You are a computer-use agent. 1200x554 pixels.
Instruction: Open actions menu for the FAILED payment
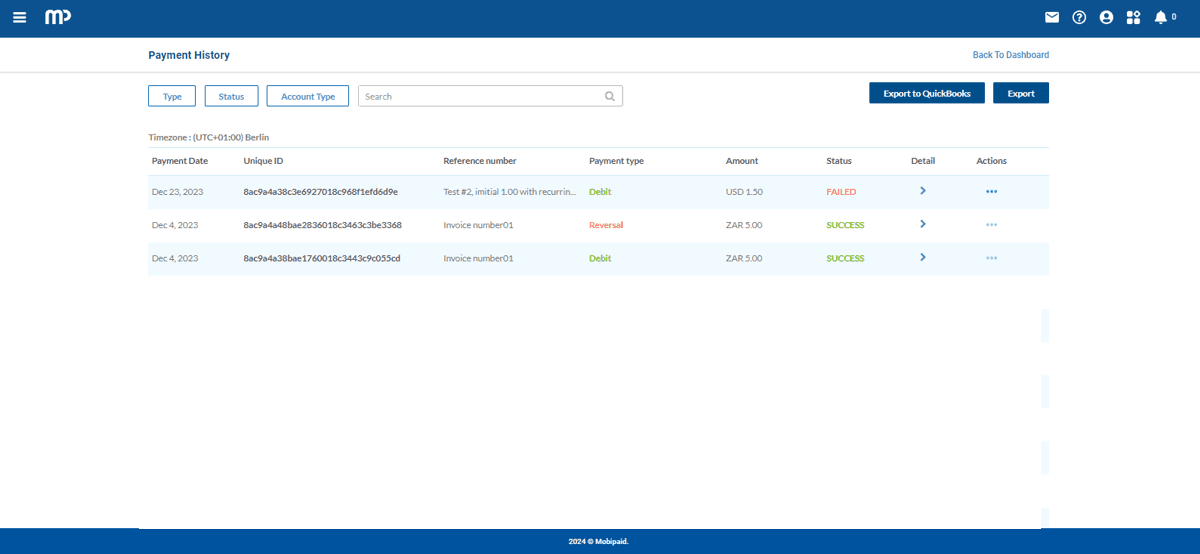coord(991,192)
